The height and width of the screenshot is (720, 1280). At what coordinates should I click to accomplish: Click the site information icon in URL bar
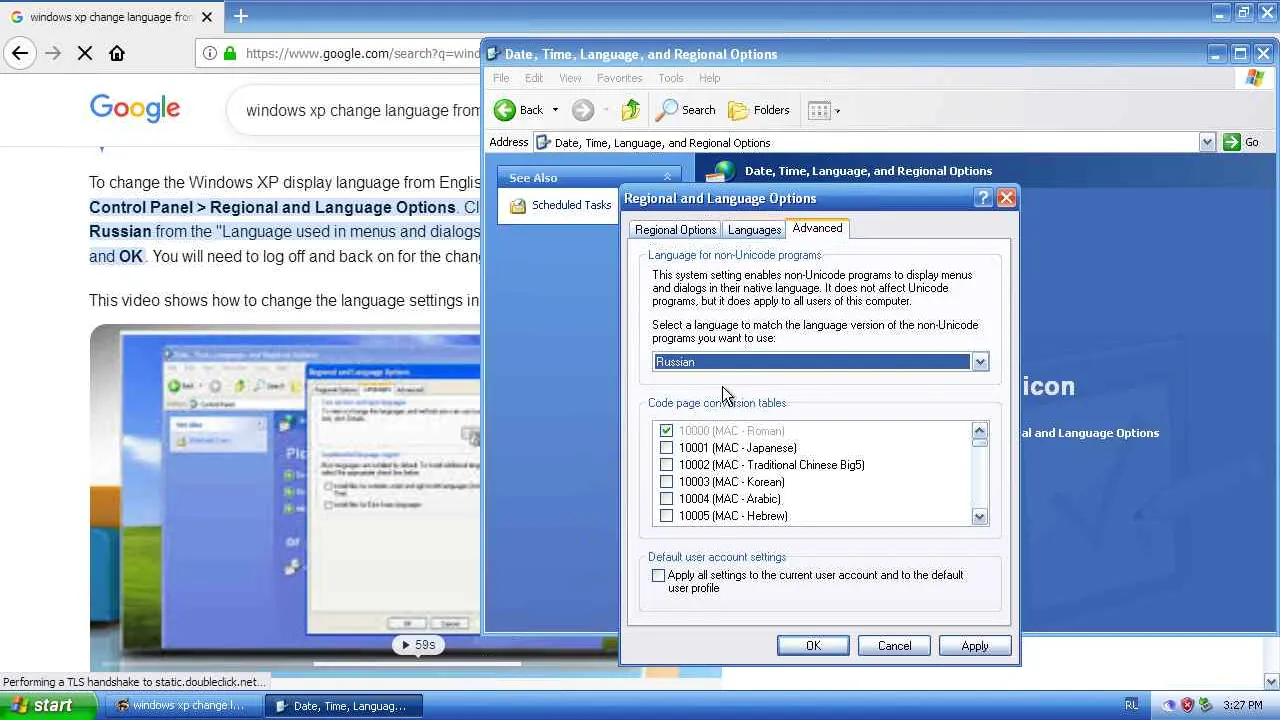tap(210, 53)
